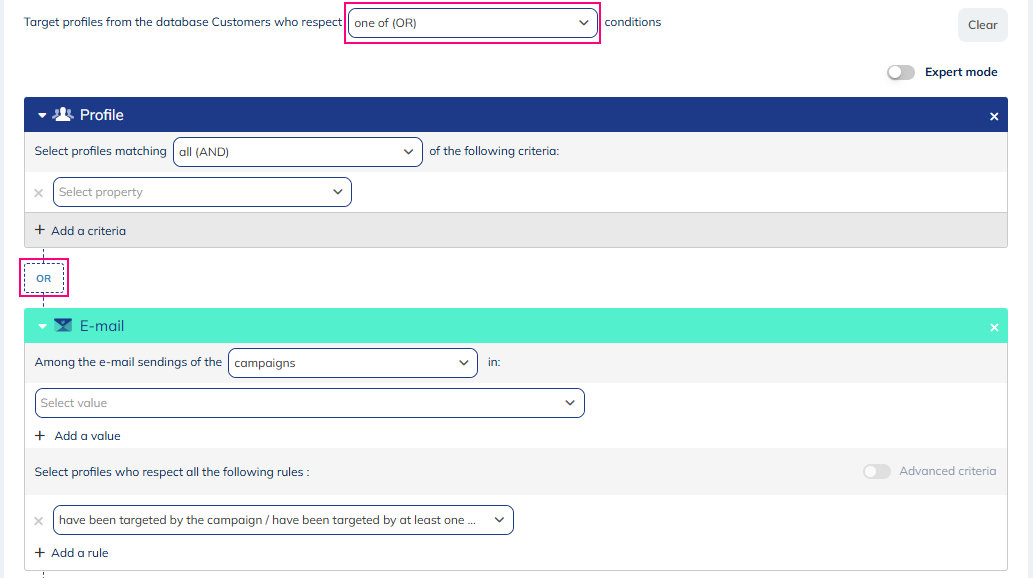Enable Expert mode toggle
Viewport: 1033px width, 578px height.
(x=900, y=72)
